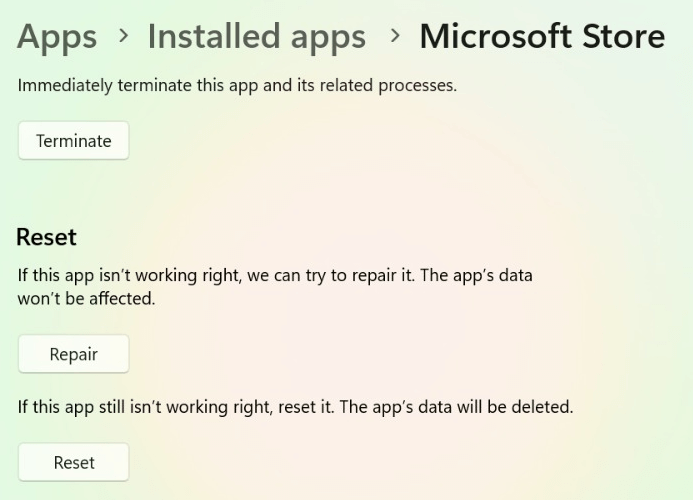Select the Reset section heading
Viewport: 693px width, 500px height.
[47, 237]
